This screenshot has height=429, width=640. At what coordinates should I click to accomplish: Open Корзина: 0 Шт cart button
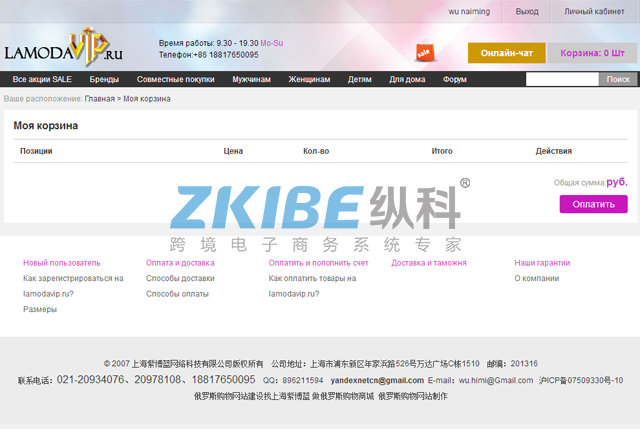592,53
